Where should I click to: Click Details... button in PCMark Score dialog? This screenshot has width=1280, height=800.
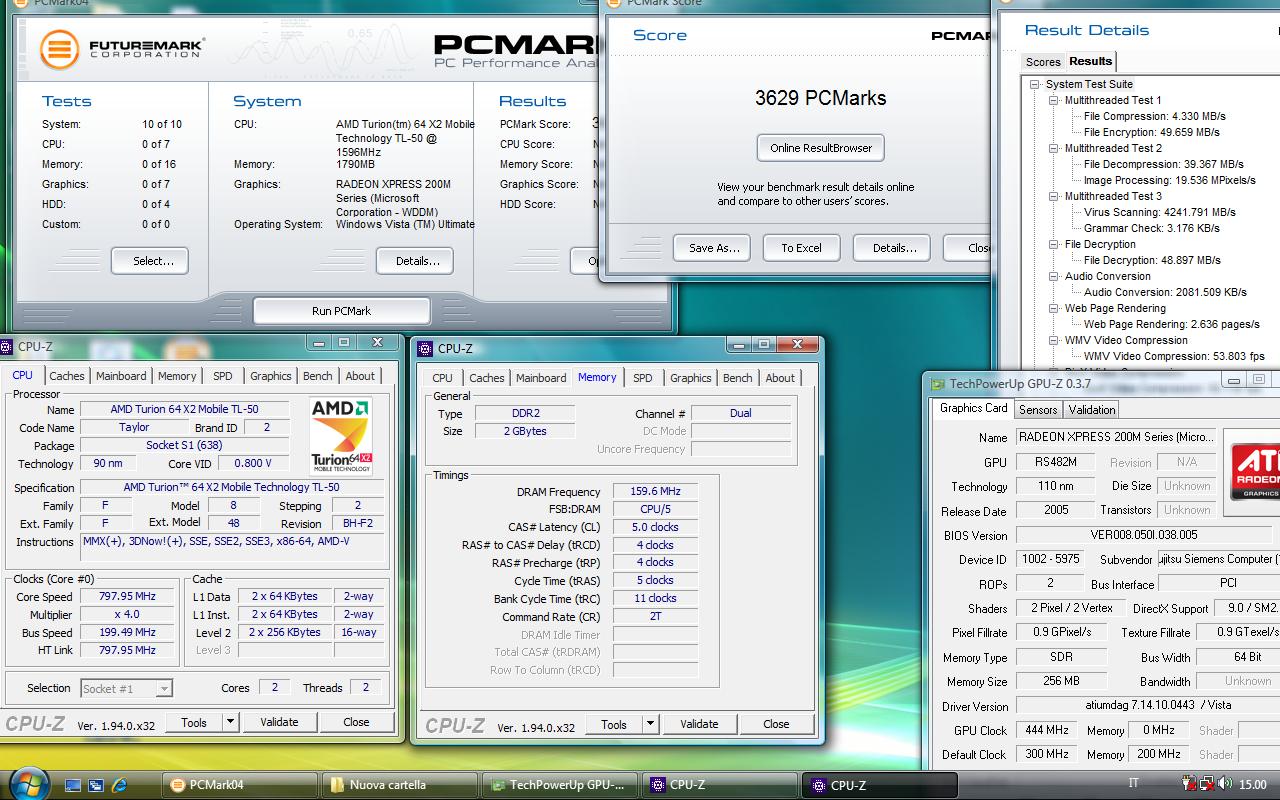pos(893,248)
